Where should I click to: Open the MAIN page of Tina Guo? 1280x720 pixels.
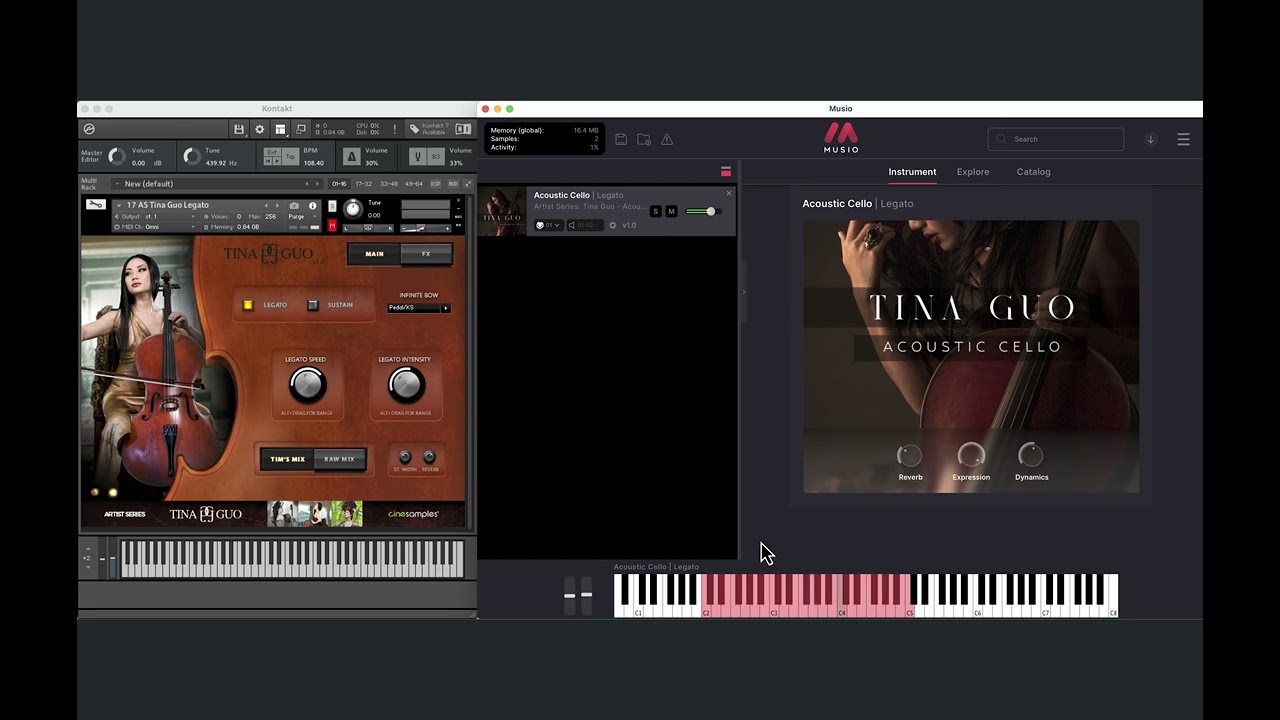pos(374,254)
